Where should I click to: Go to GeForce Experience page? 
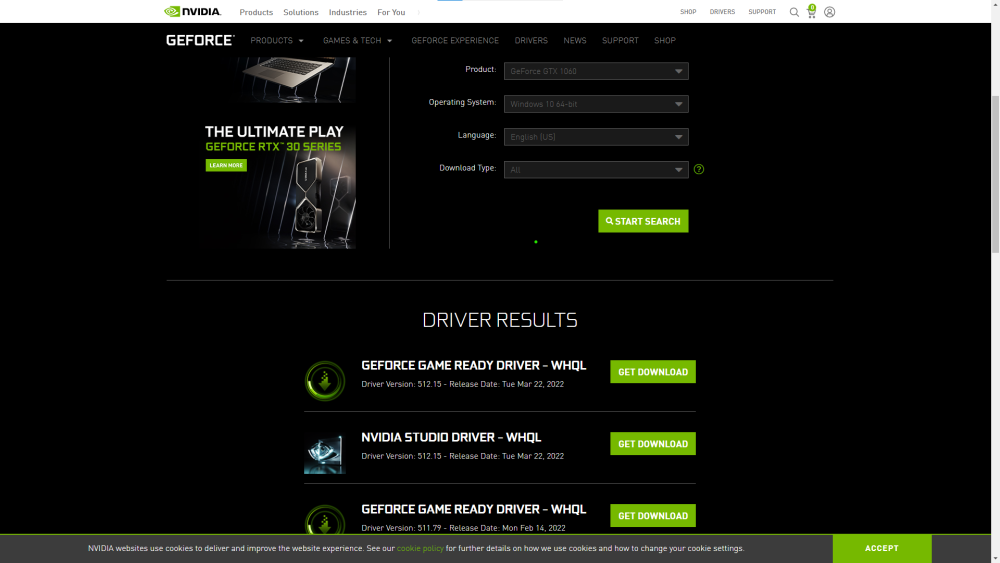(x=455, y=40)
